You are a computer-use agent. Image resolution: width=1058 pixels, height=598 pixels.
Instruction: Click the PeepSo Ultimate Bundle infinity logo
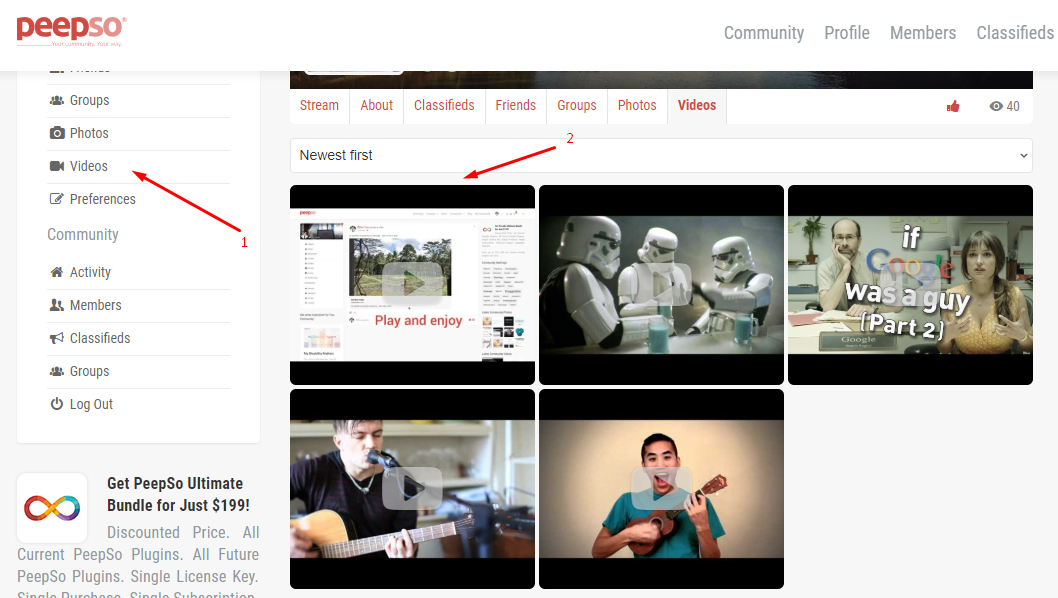(52, 508)
